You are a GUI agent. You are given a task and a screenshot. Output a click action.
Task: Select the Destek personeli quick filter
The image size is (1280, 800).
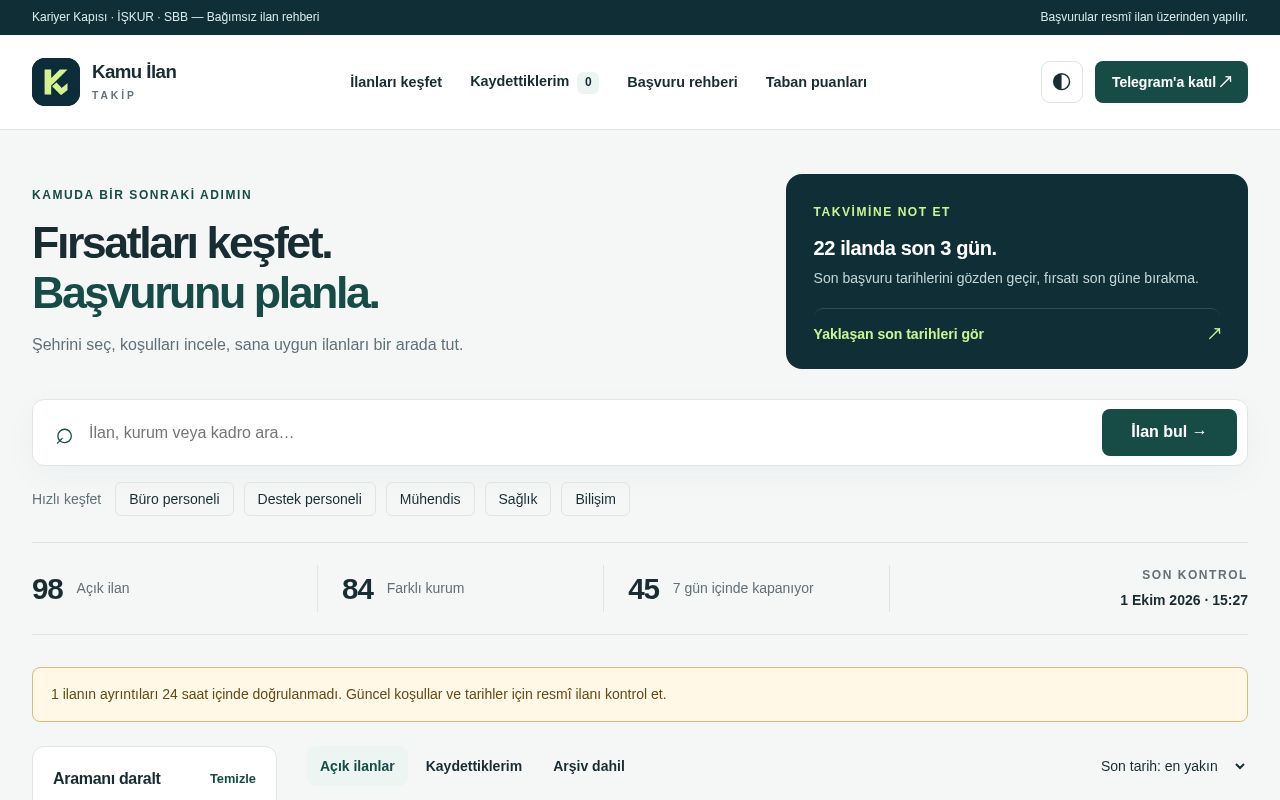click(x=310, y=499)
